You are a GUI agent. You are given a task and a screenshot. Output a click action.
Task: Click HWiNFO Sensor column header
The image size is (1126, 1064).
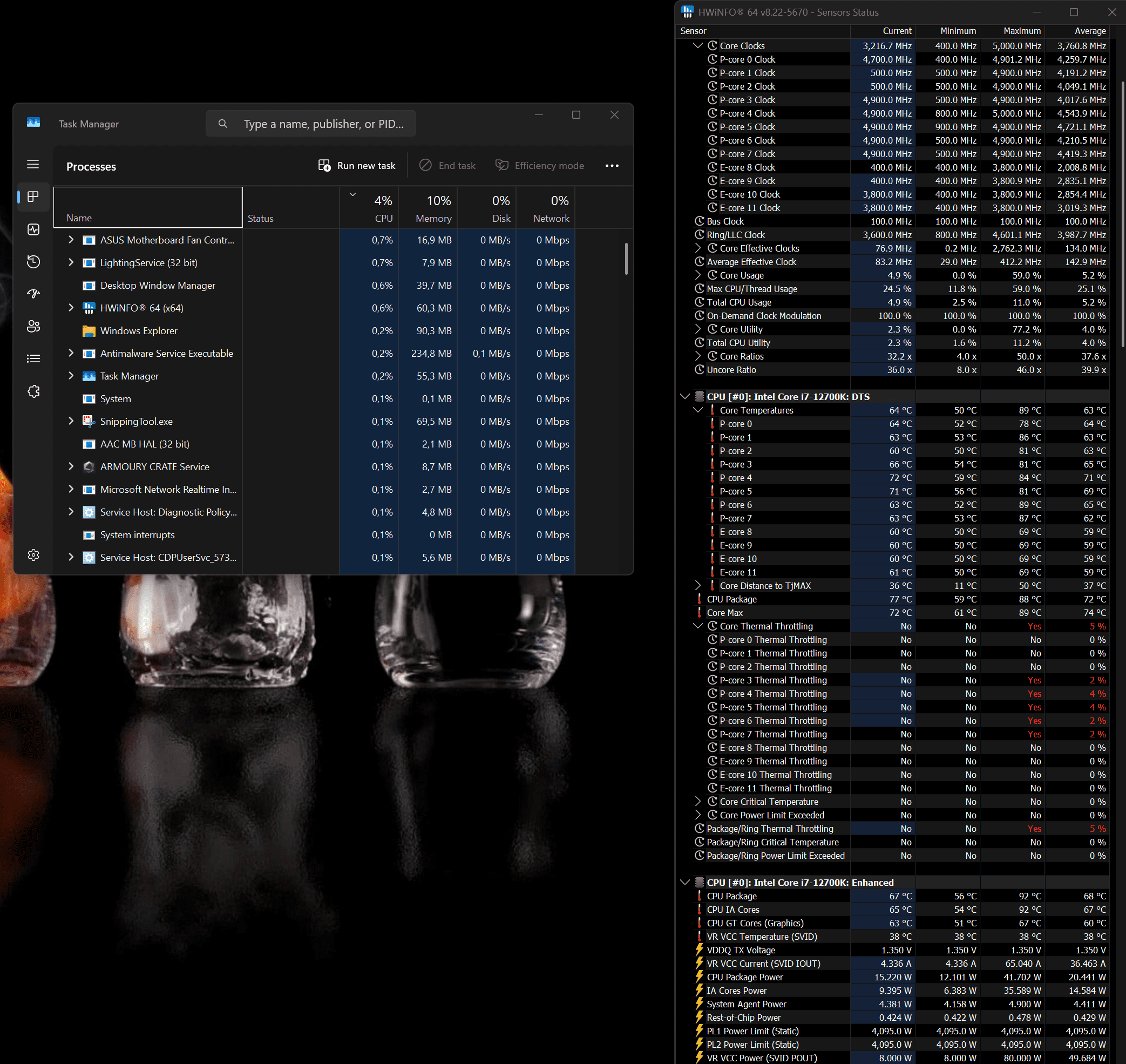click(763, 31)
